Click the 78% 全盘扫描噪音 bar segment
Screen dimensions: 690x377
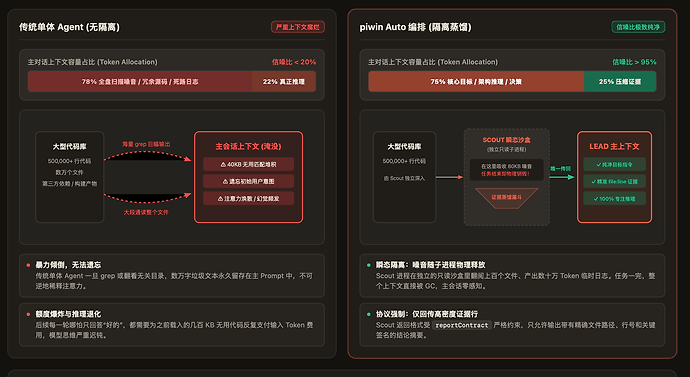click(x=140, y=81)
